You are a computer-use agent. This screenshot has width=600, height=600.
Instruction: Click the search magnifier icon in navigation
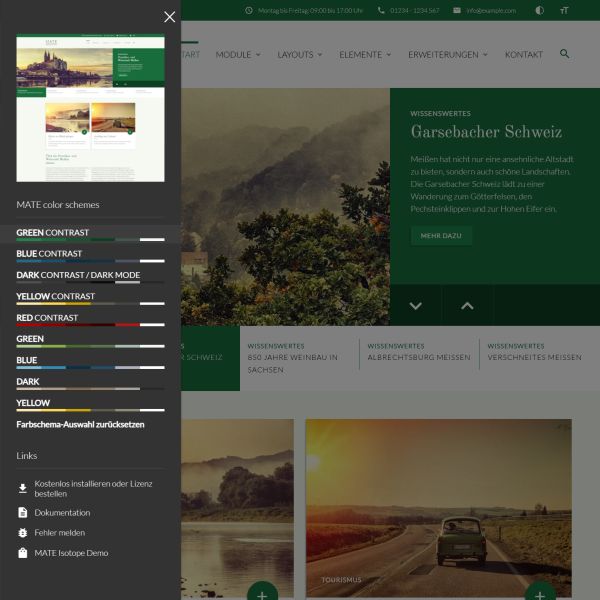[564, 54]
